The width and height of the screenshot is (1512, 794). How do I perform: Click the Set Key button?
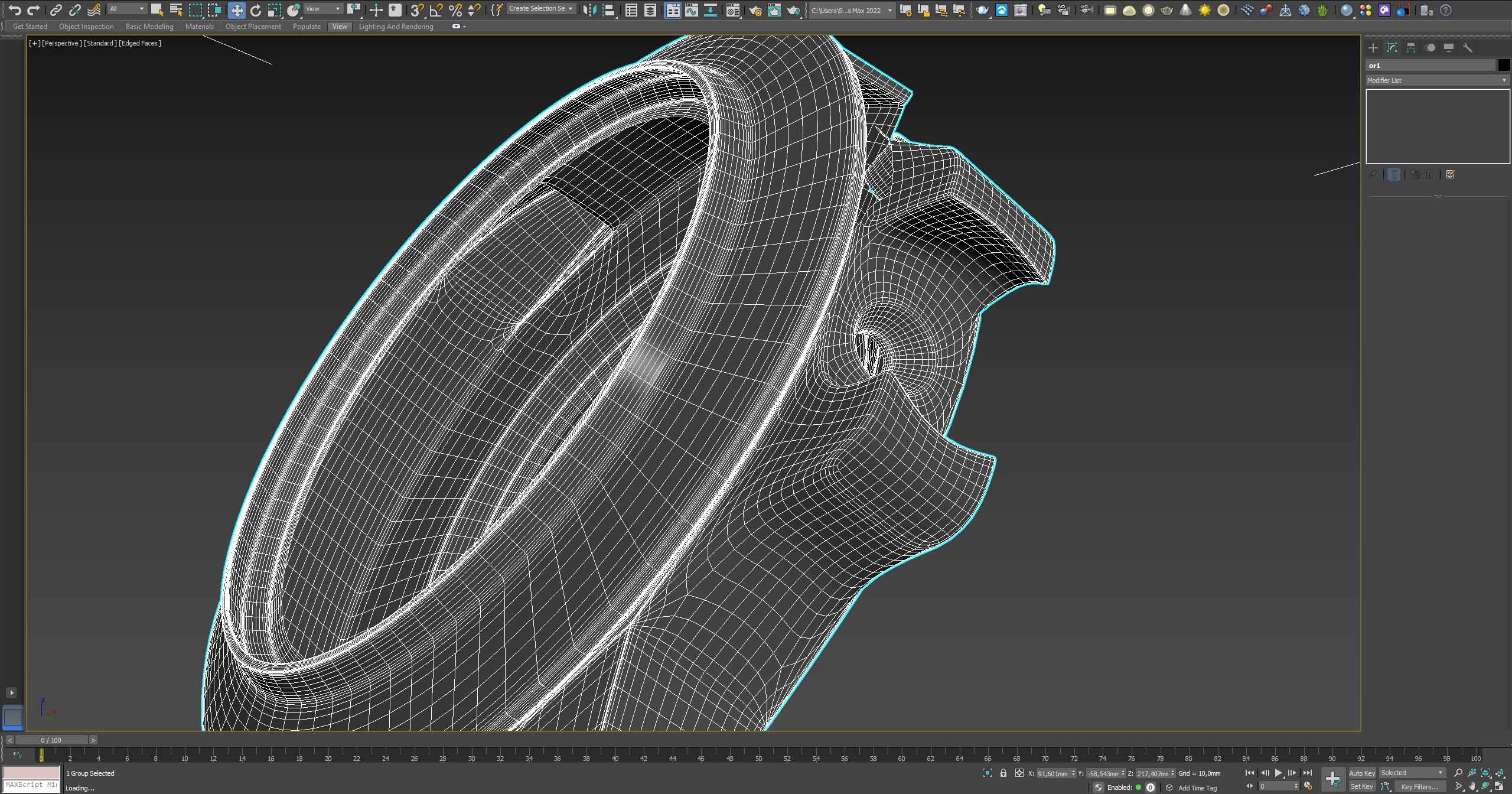click(1362, 786)
